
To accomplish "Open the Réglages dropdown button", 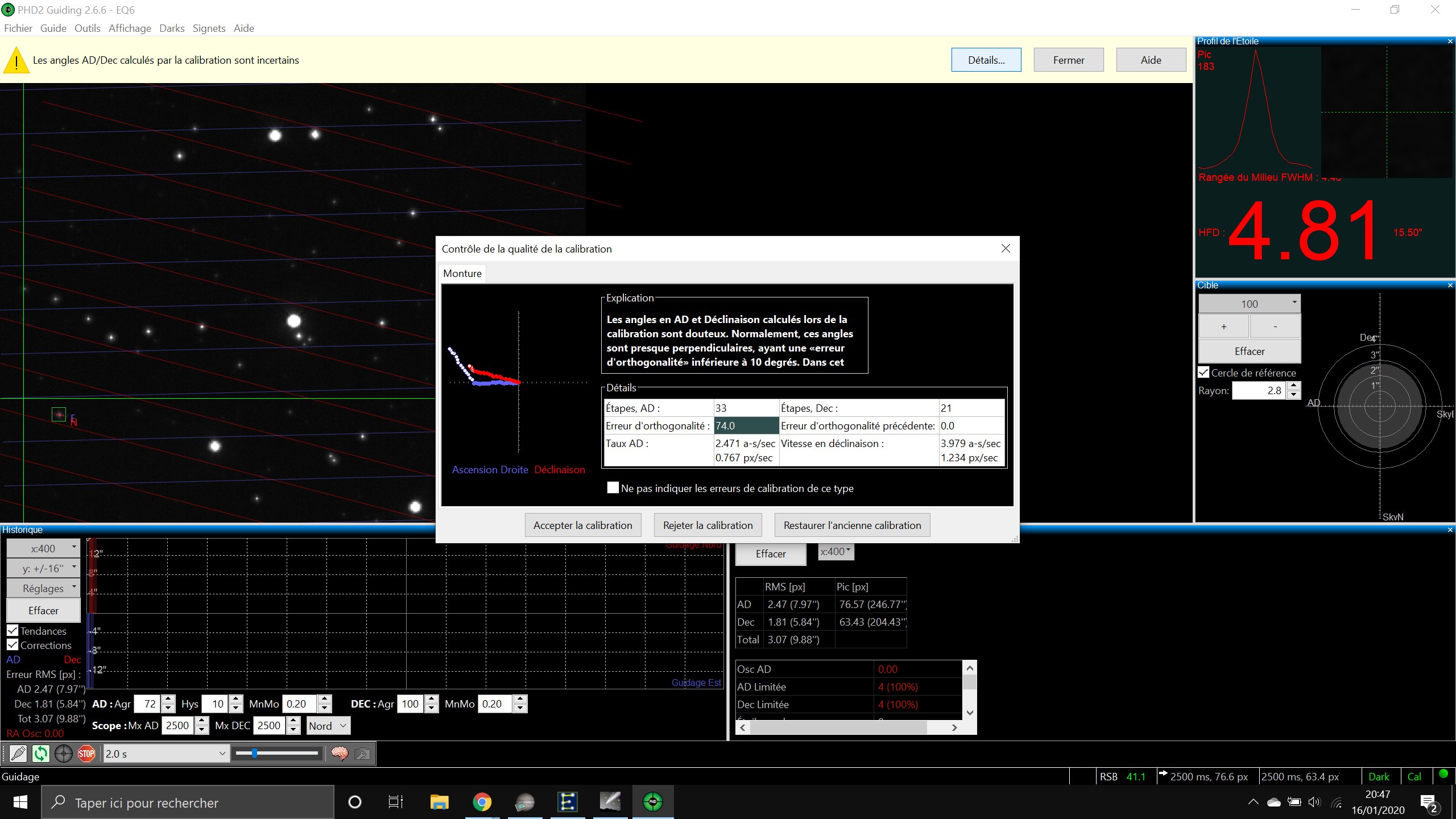I will [43, 588].
